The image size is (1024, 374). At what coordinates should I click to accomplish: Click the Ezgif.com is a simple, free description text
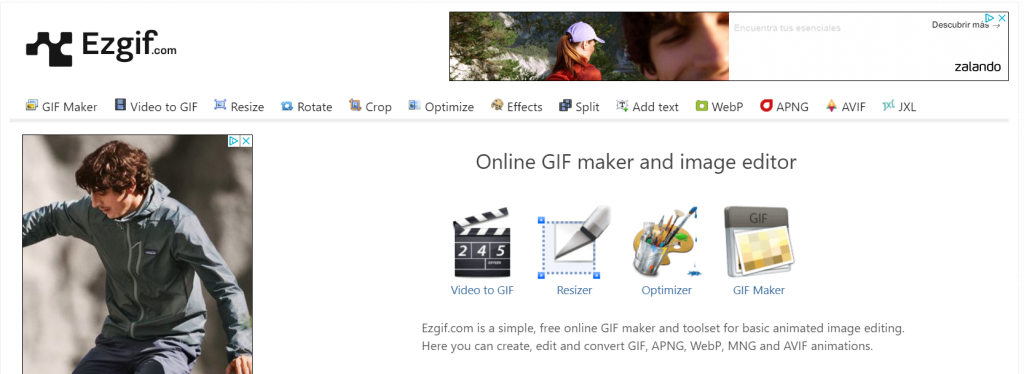pyautogui.click(x=663, y=337)
